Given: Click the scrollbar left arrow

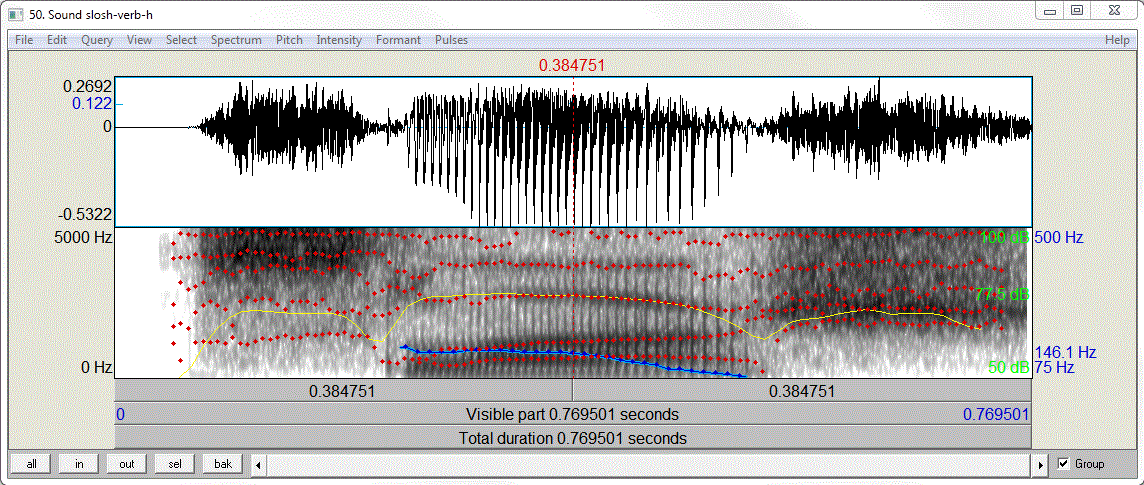Looking at the screenshot, I should 257,464.
